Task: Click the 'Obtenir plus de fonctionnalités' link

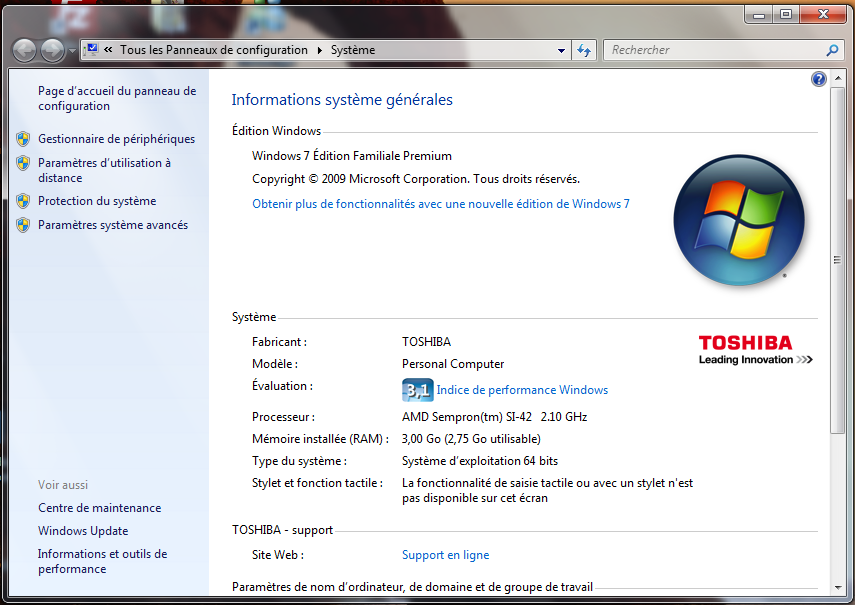Action: pyautogui.click(x=441, y=204)
